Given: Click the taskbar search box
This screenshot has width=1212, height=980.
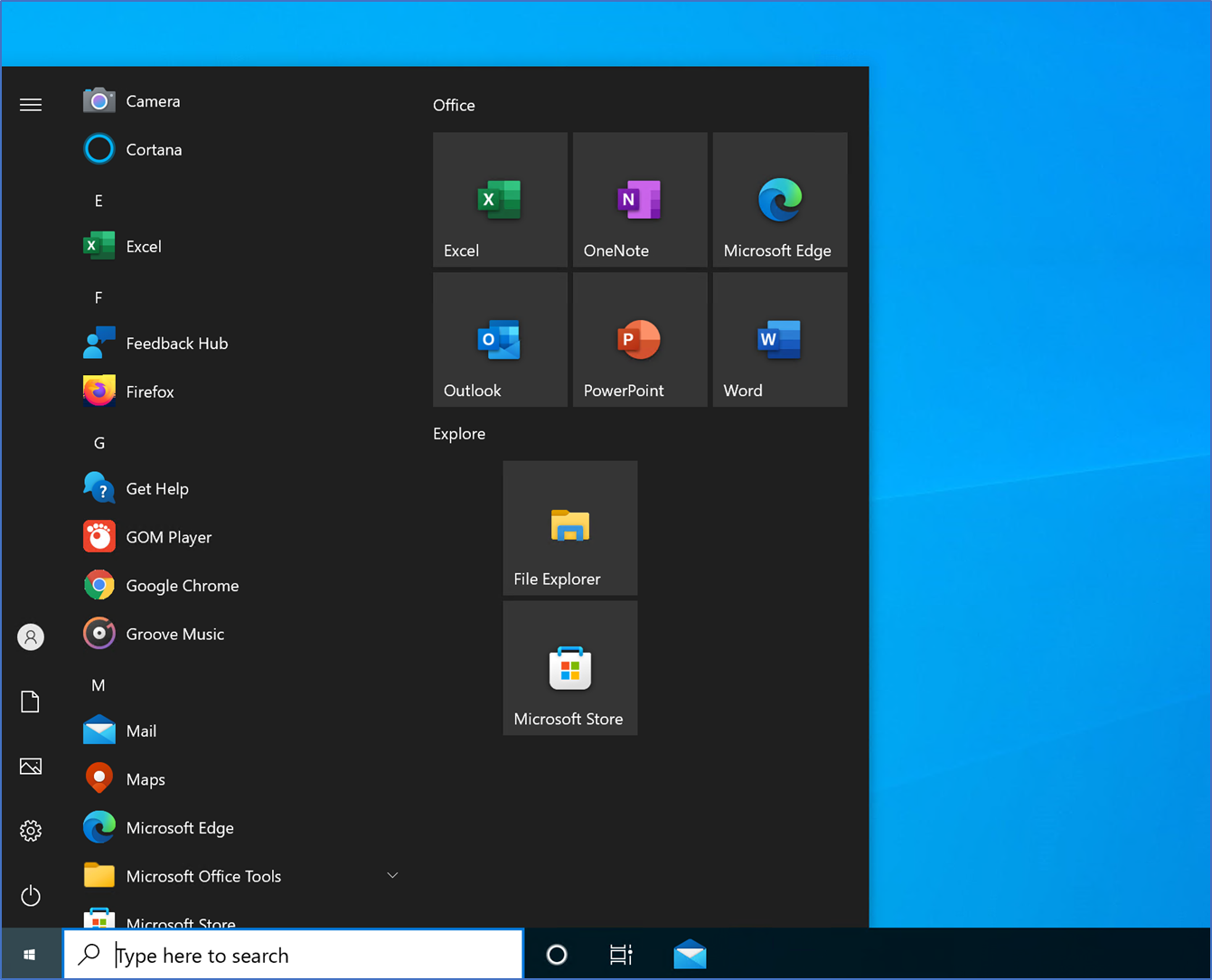Looking at the screenshot, I should pyautogui.click(x=293, y=955).
